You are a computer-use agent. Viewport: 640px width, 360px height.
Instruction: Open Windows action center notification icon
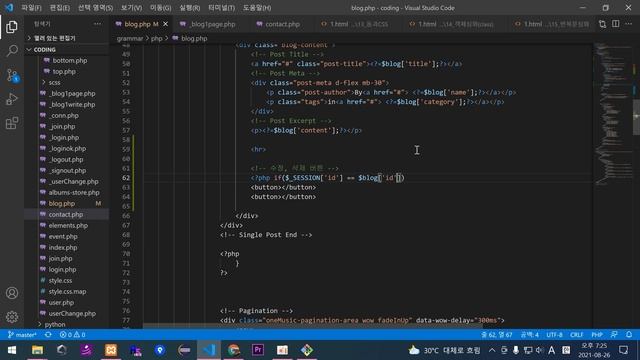(623, 350)
